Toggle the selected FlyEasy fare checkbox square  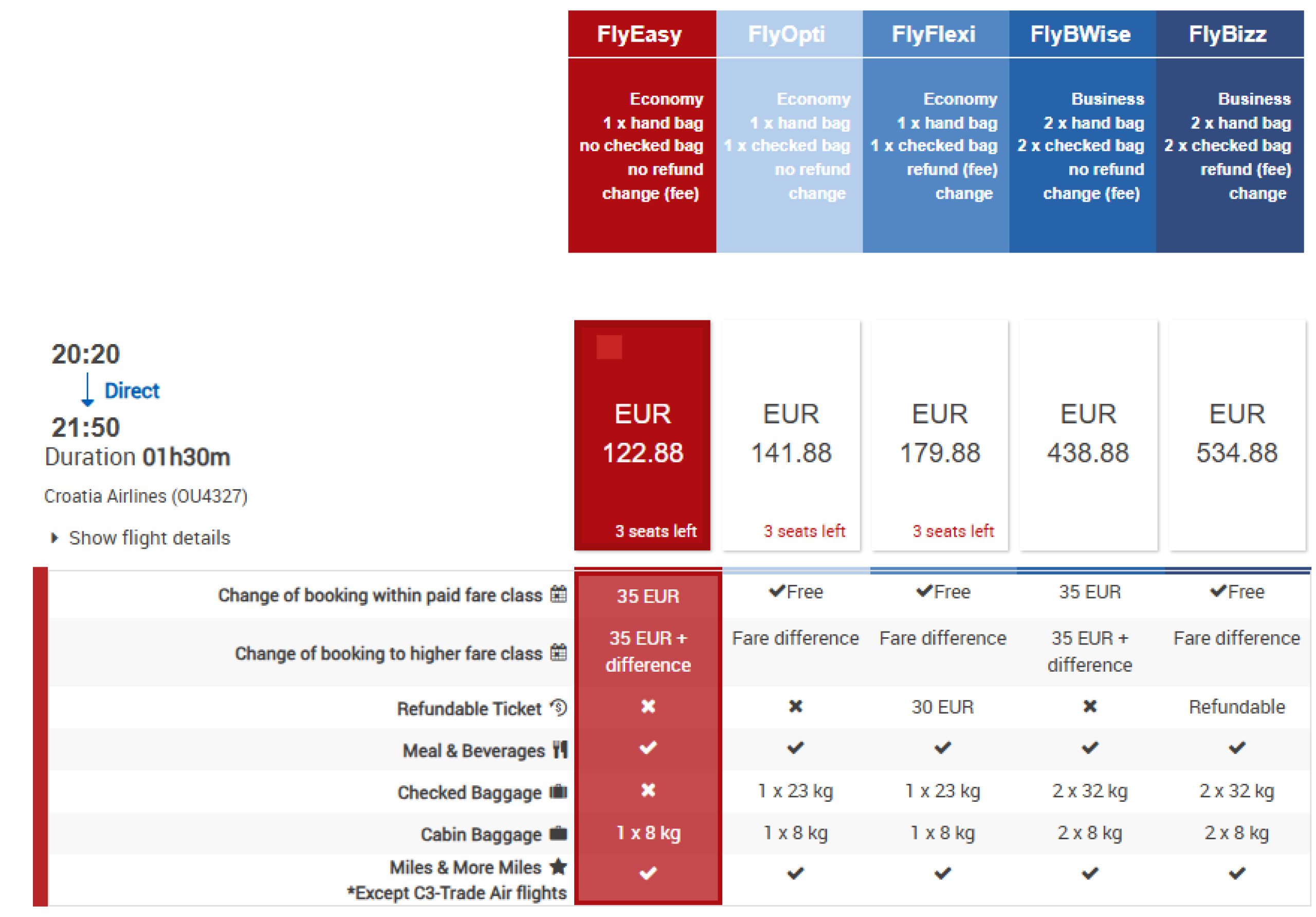coord(609,347)
